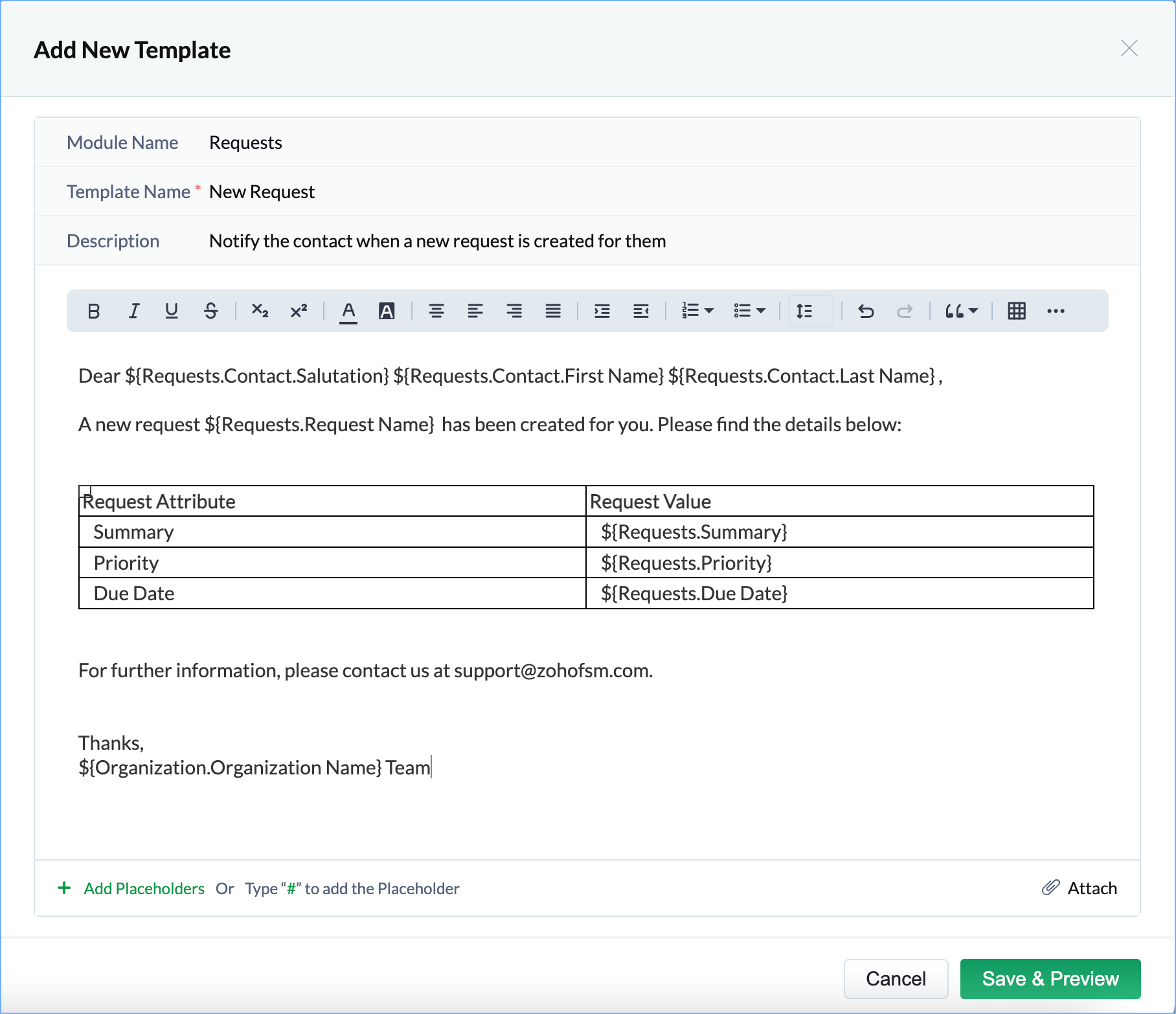
Task: Click into the Template Name field
Action: pos(453,192)
